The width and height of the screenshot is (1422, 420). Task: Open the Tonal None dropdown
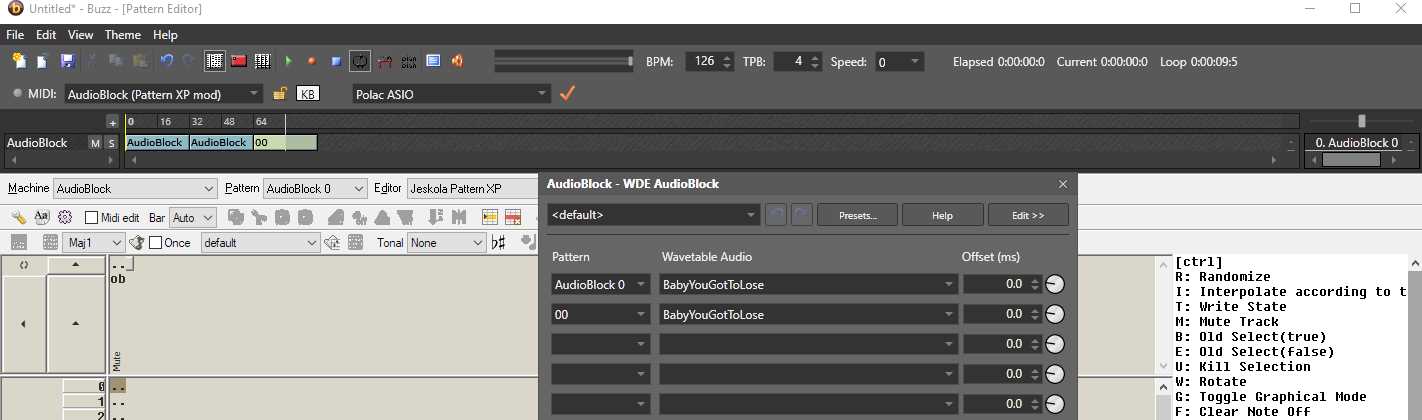[x=447, y=242]
